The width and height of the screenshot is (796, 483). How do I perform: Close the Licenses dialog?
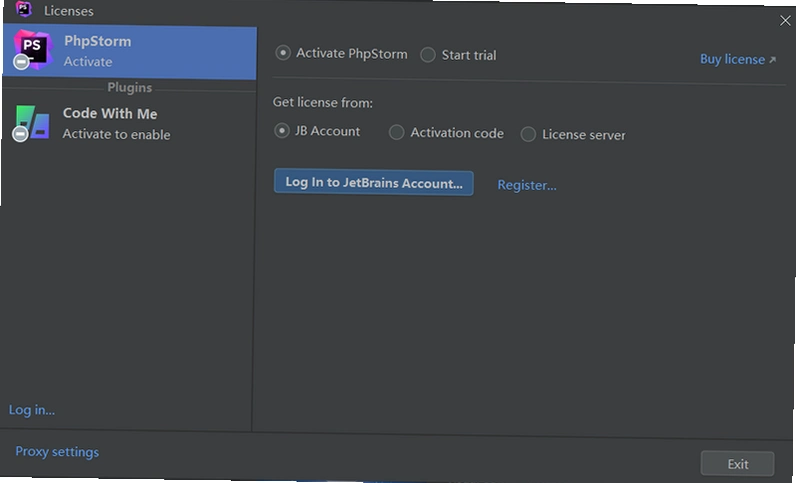(x=785, y=21)
